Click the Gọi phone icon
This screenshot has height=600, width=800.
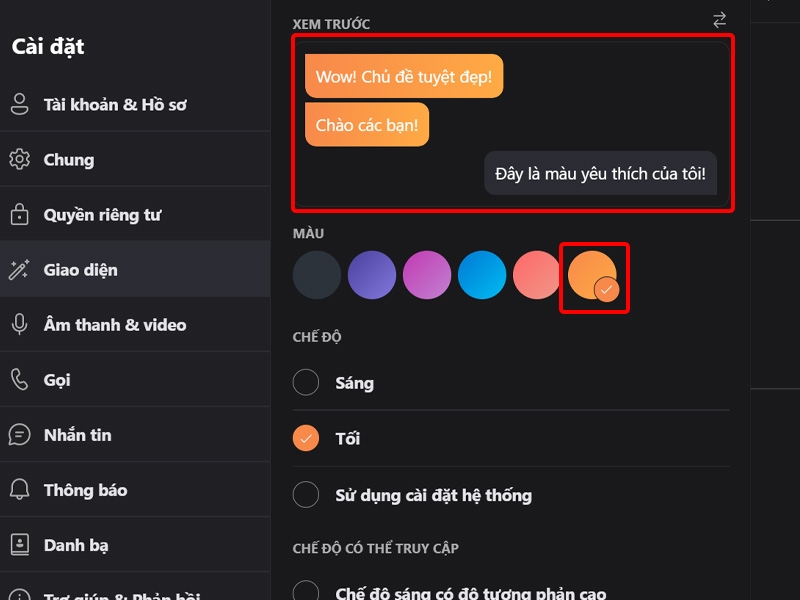(x=19, y=380)
